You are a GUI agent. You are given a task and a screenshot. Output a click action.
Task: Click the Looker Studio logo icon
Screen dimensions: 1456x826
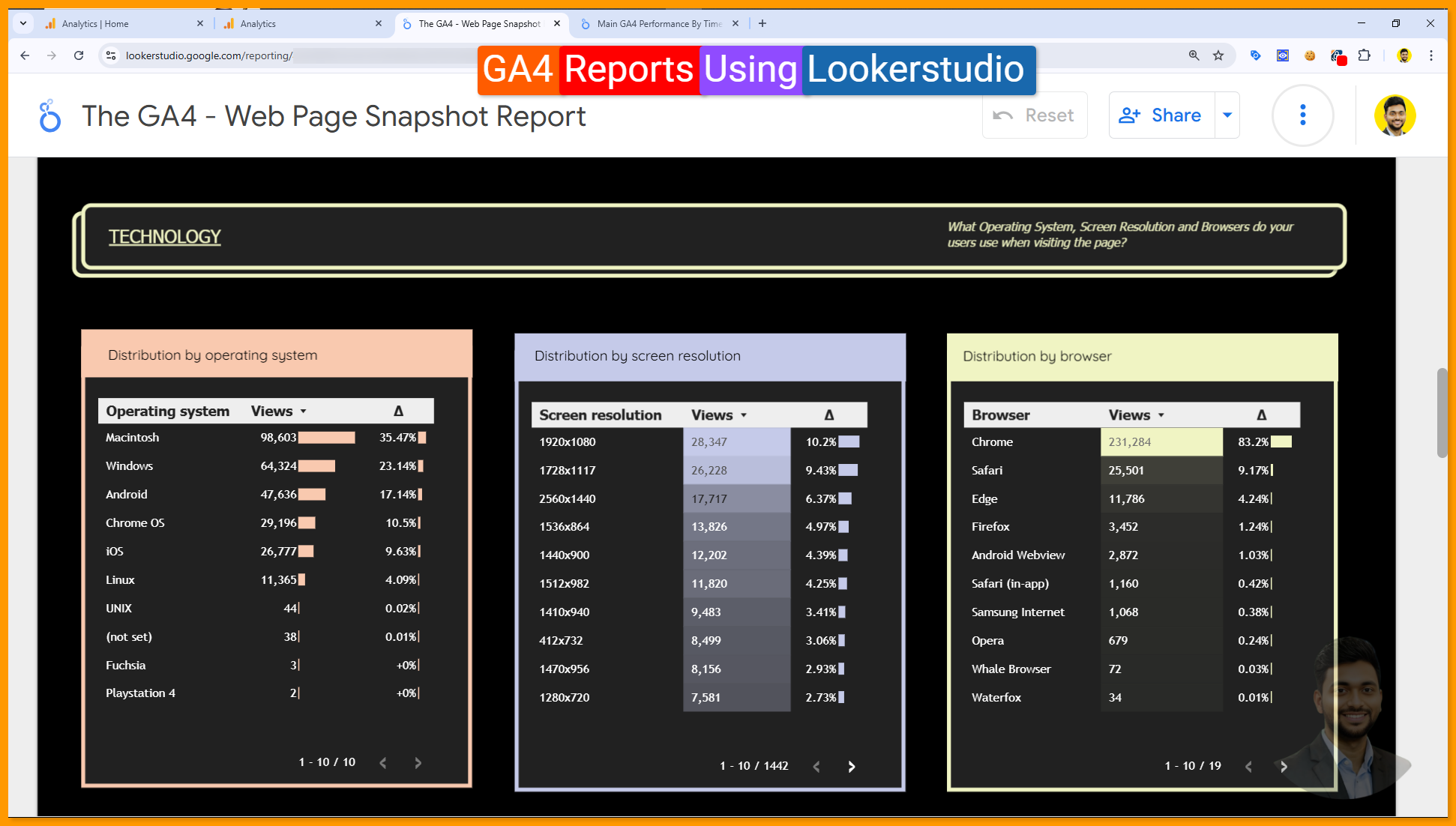click(49, 116)
